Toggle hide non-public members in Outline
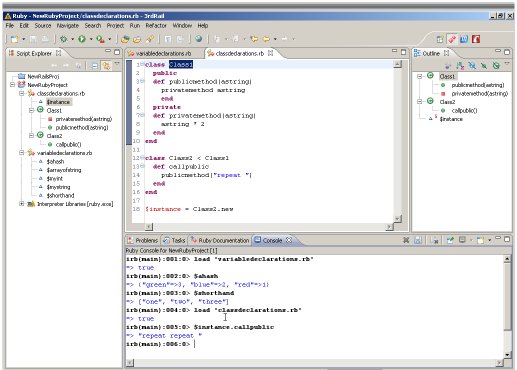 tap(496, 66)
